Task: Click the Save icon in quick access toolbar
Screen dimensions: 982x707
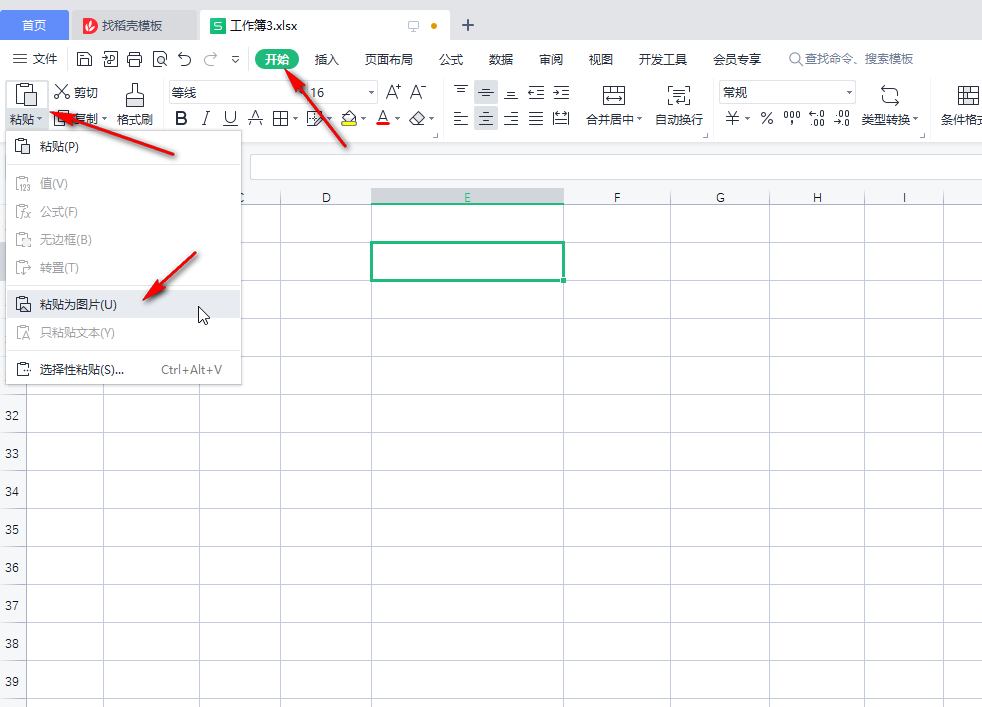Action: (x=85, y=59)
